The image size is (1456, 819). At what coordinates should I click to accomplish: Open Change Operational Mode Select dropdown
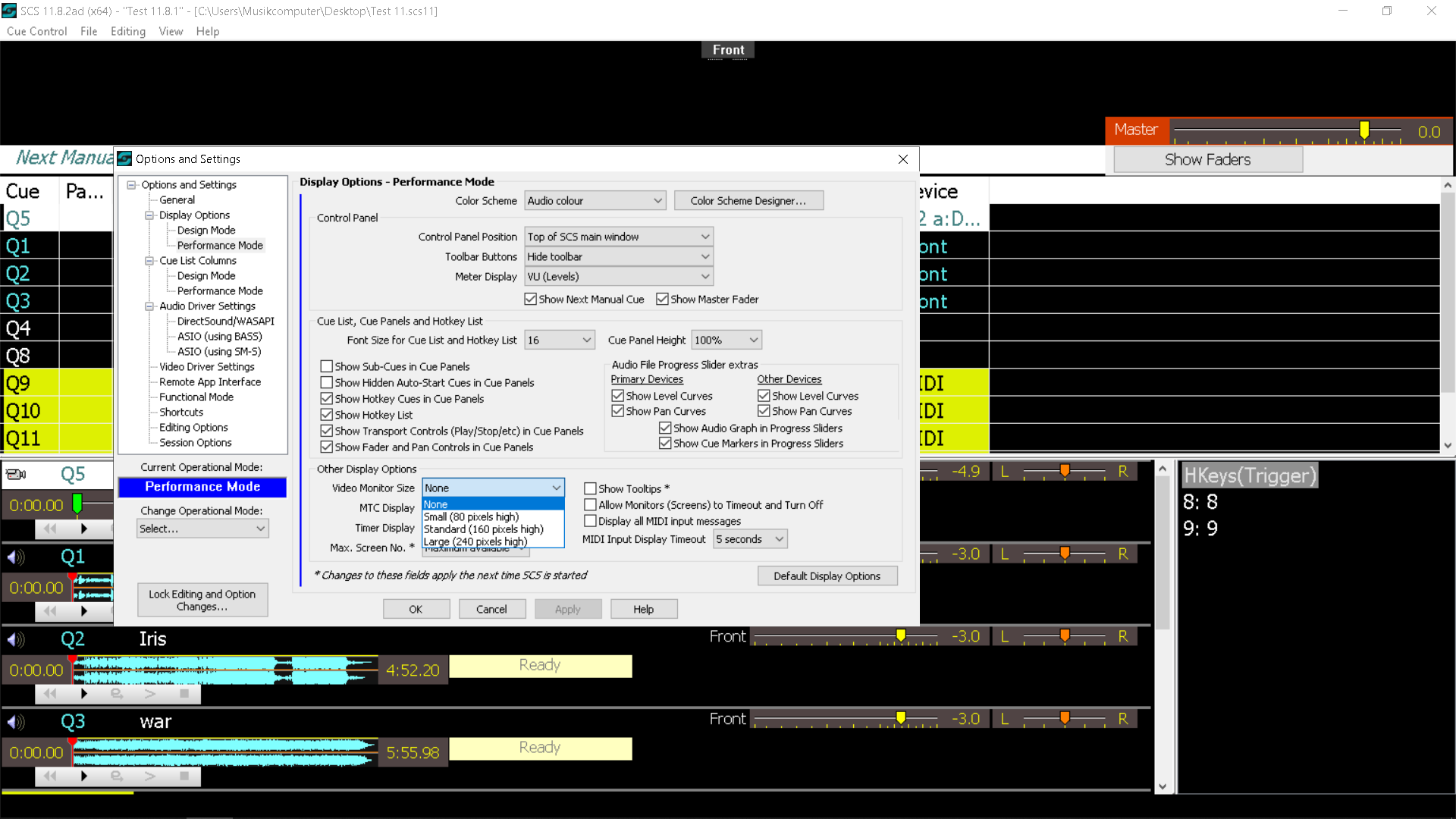(x=202, y=529)
